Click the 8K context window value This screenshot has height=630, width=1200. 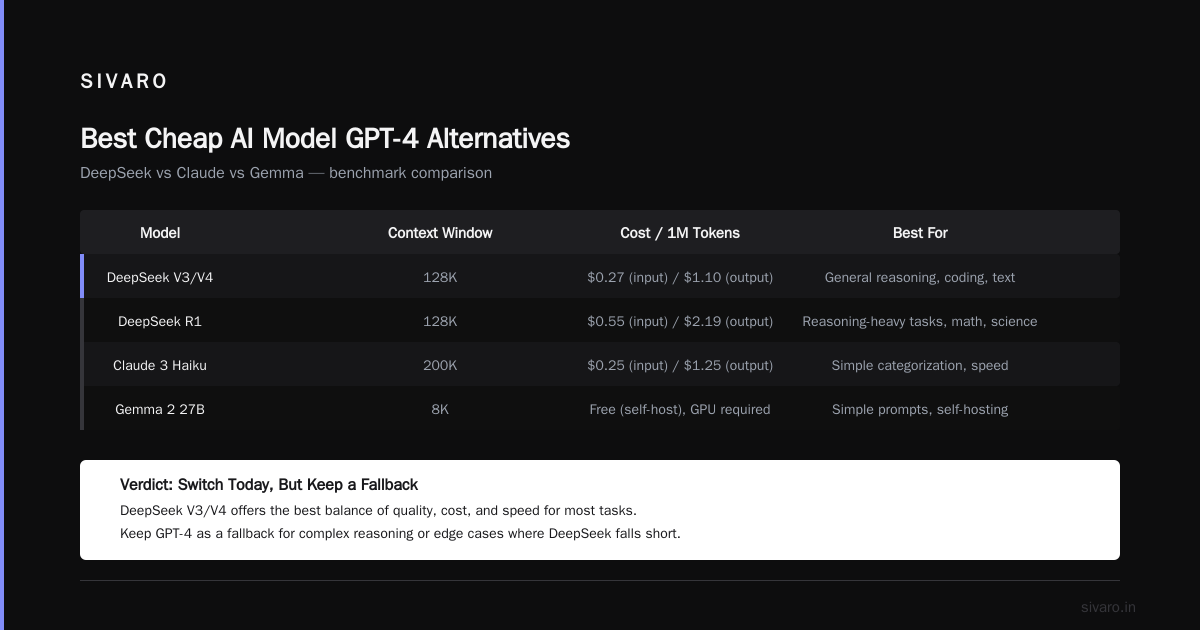[x=440, y=409]
